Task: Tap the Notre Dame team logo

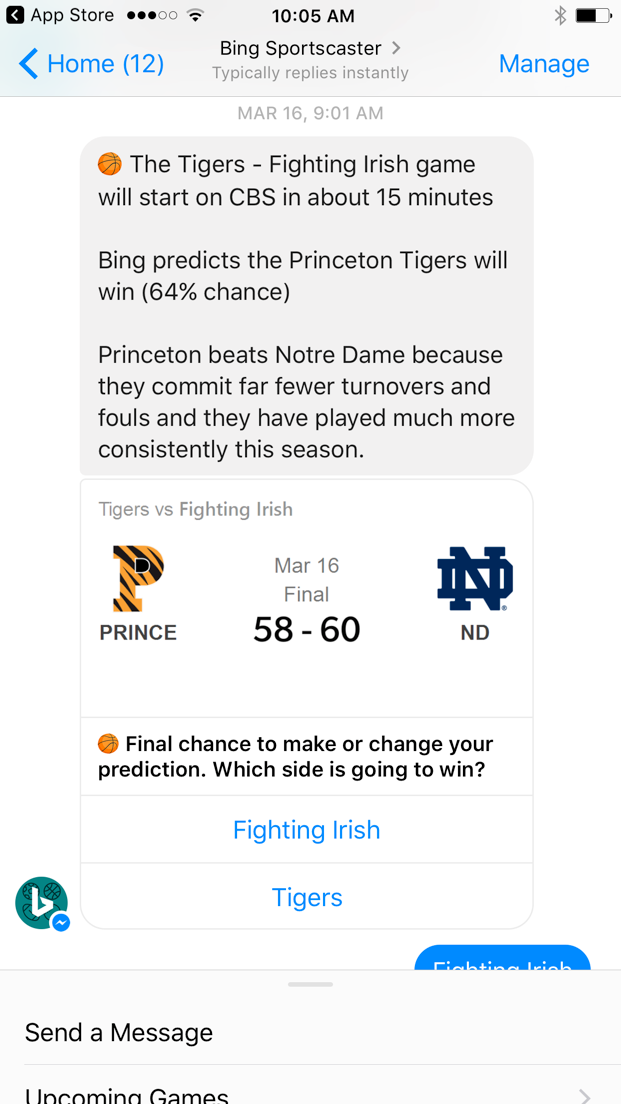Action: (x=475, y=580)
